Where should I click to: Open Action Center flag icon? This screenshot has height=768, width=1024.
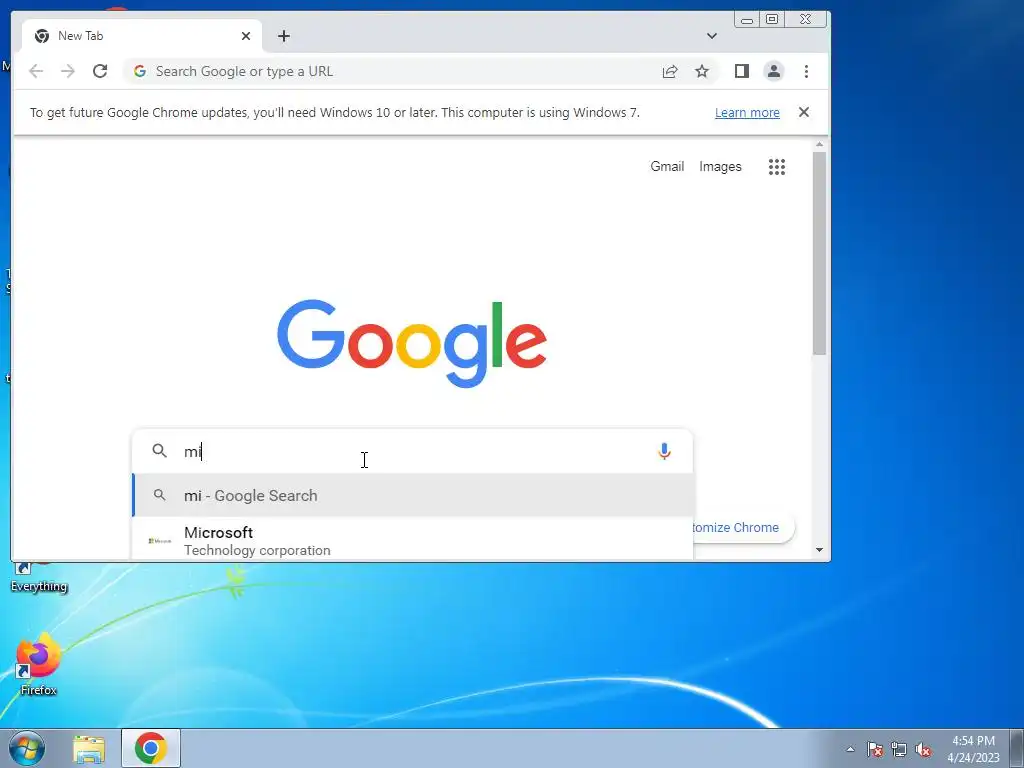click(x=874, y=749)
